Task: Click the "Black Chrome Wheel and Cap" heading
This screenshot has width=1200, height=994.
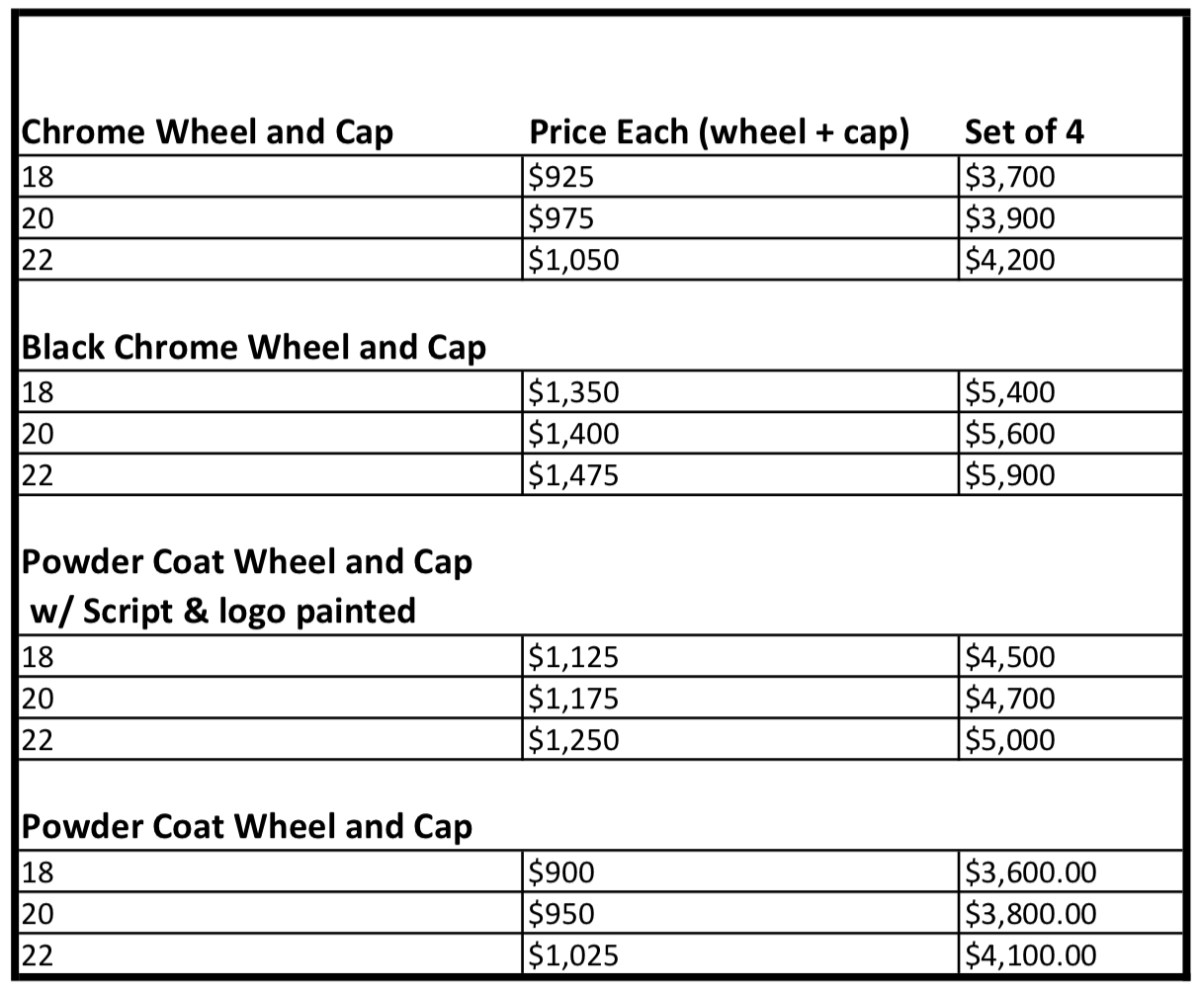Action: tap(253, 347)
